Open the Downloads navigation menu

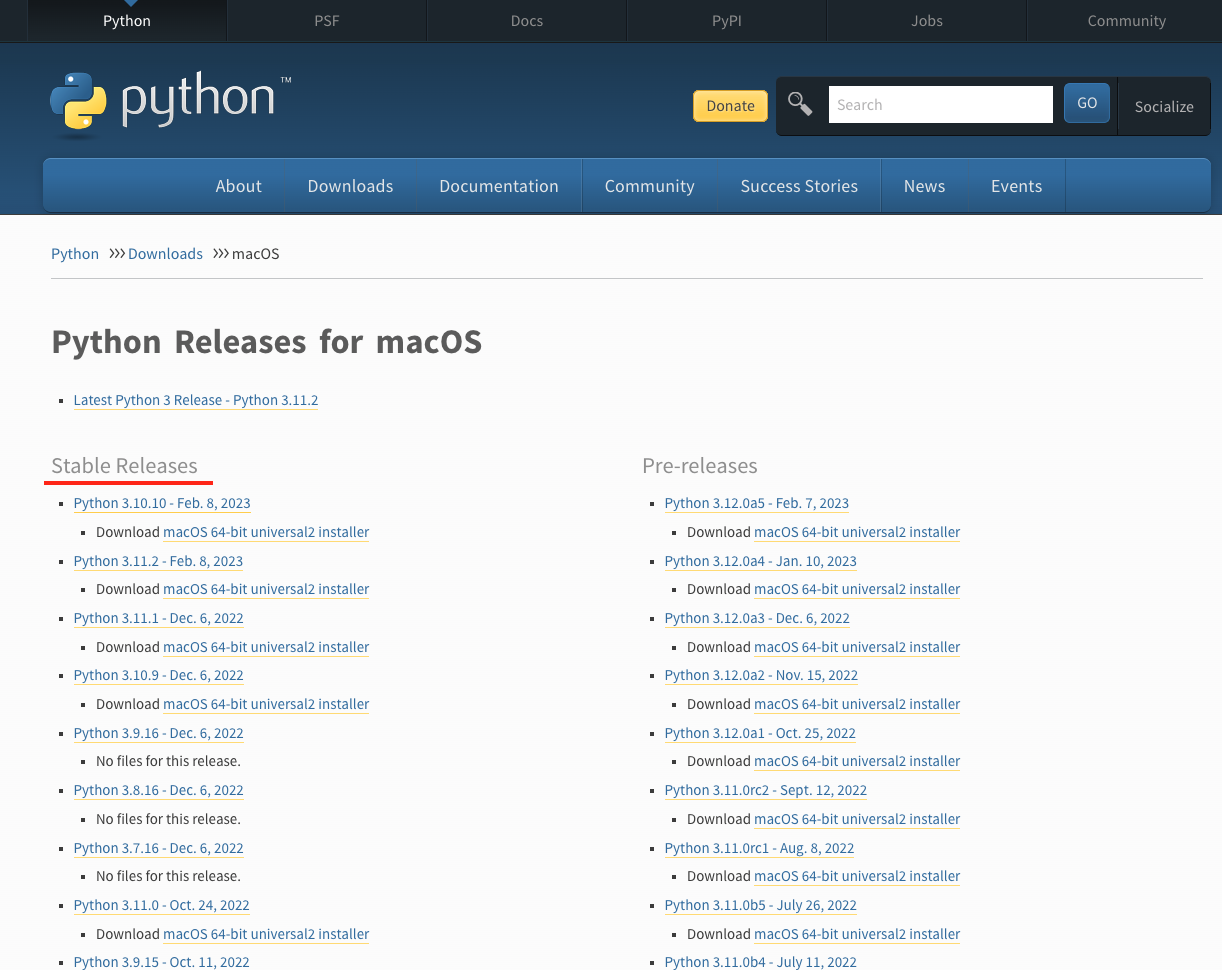pyautogui.click(x=350, y=186)
